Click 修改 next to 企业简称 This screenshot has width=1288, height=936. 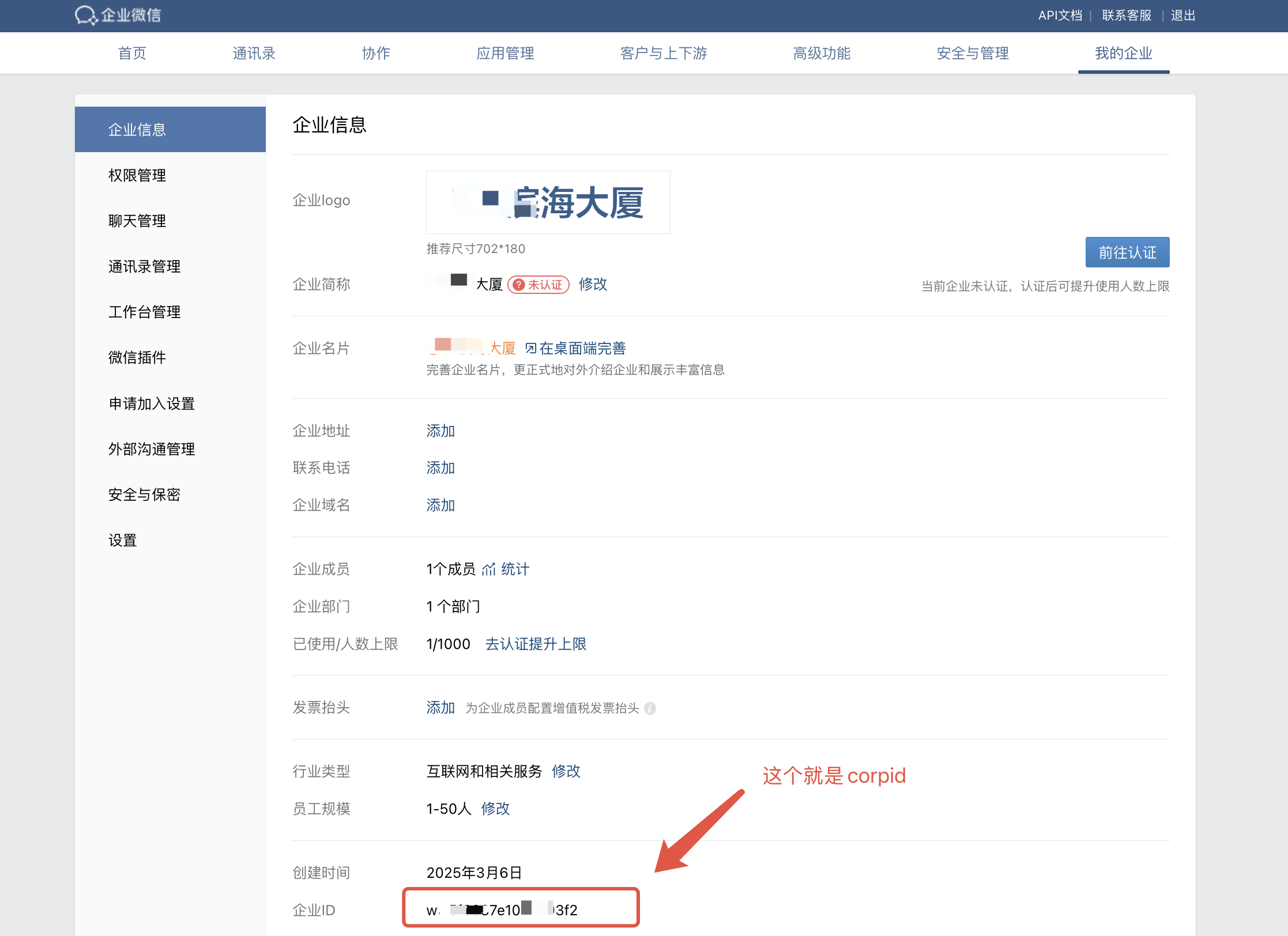pyautogui.click(x=593, y=284)
